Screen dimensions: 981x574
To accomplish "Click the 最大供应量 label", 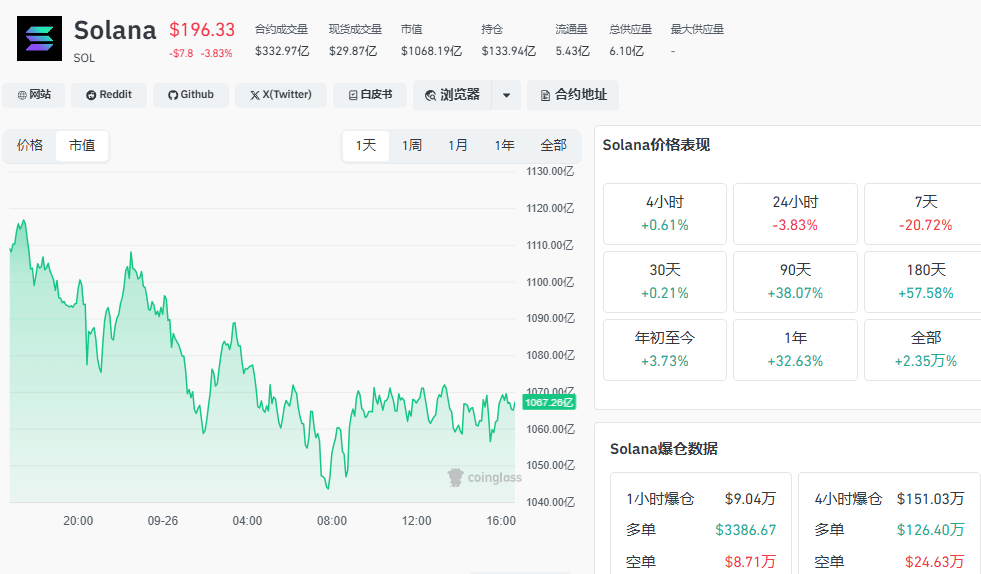I will tap(697, 29).
